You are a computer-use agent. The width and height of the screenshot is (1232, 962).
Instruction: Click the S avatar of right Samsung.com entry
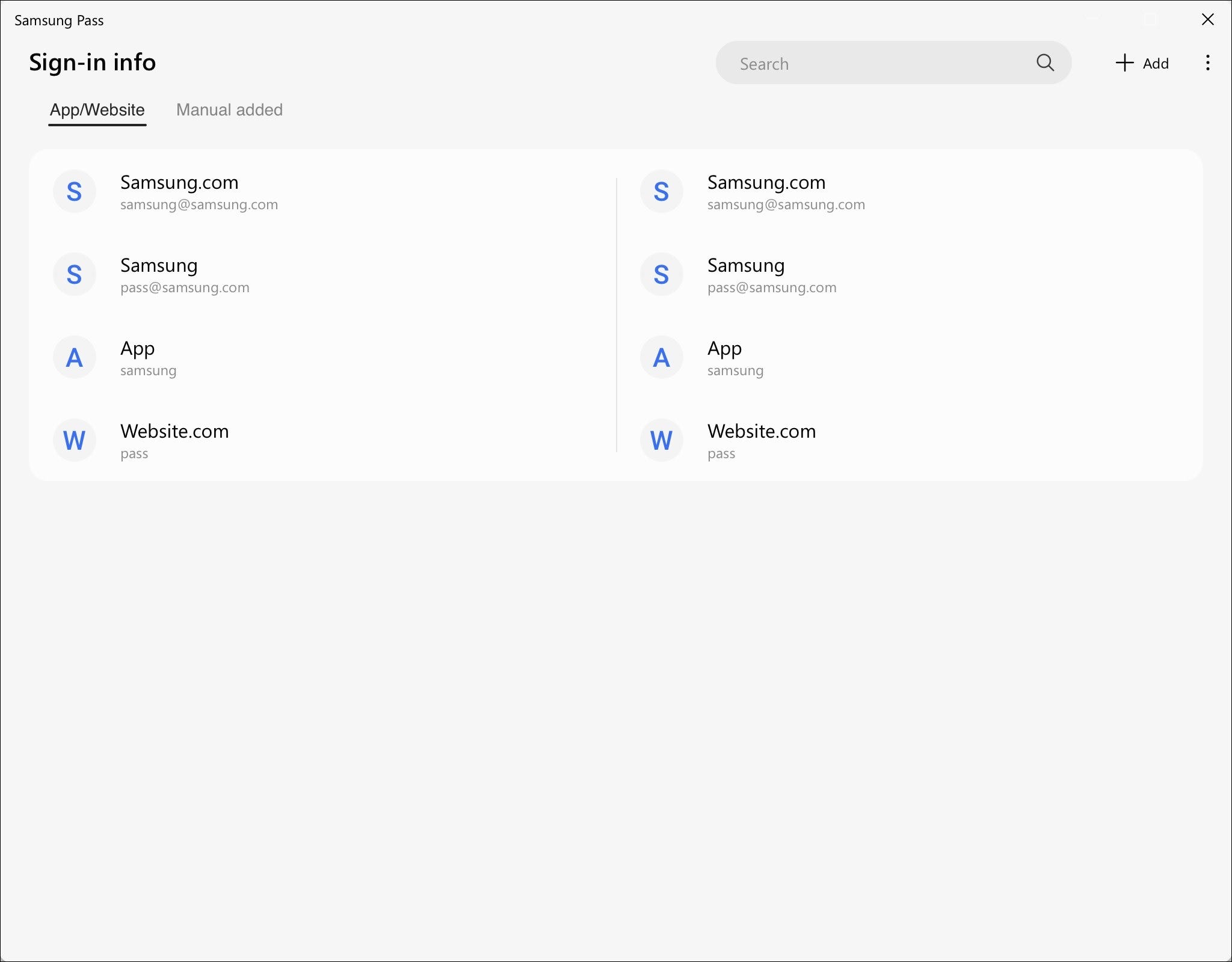[661, 192]
